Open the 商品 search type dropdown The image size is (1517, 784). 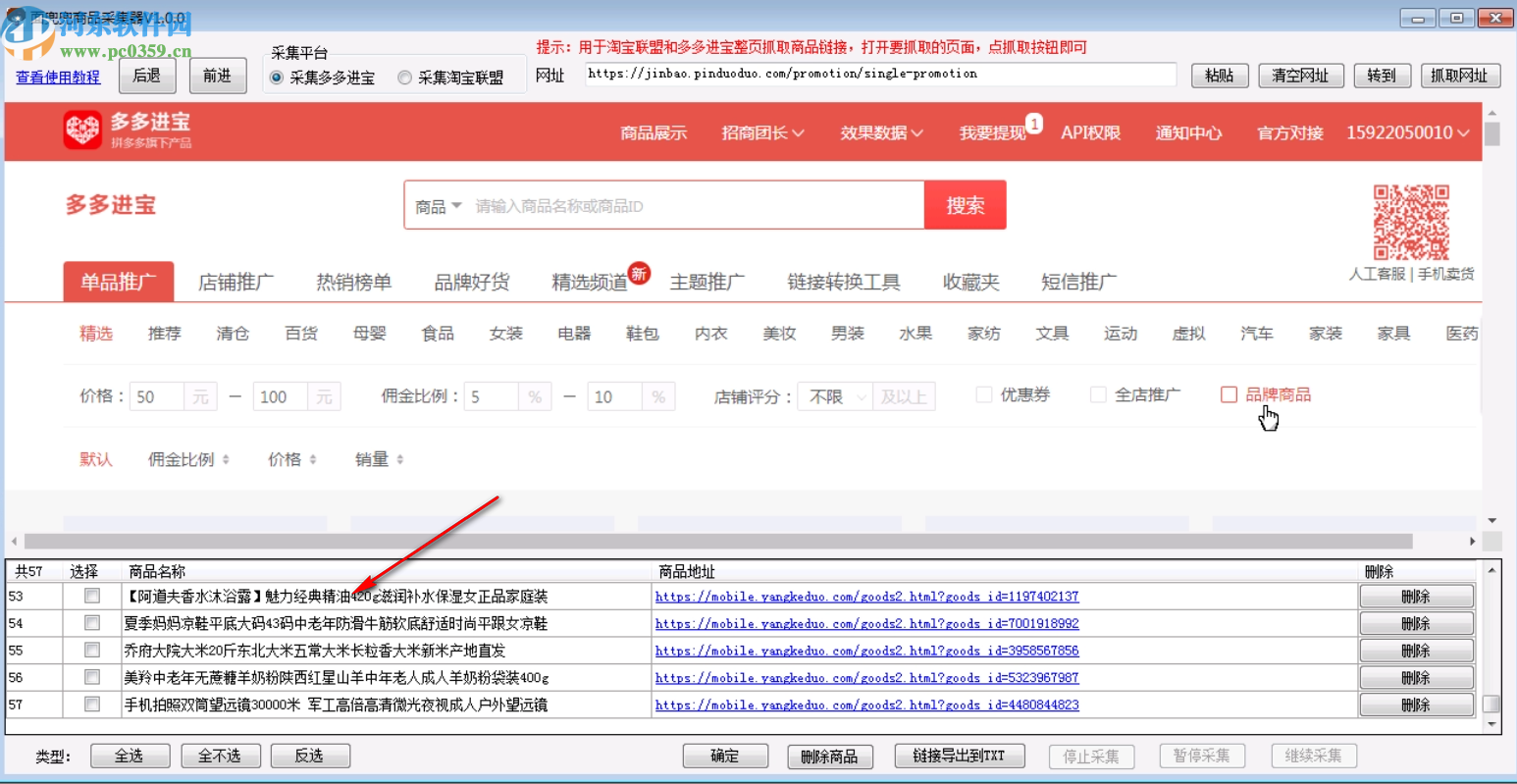438,204
